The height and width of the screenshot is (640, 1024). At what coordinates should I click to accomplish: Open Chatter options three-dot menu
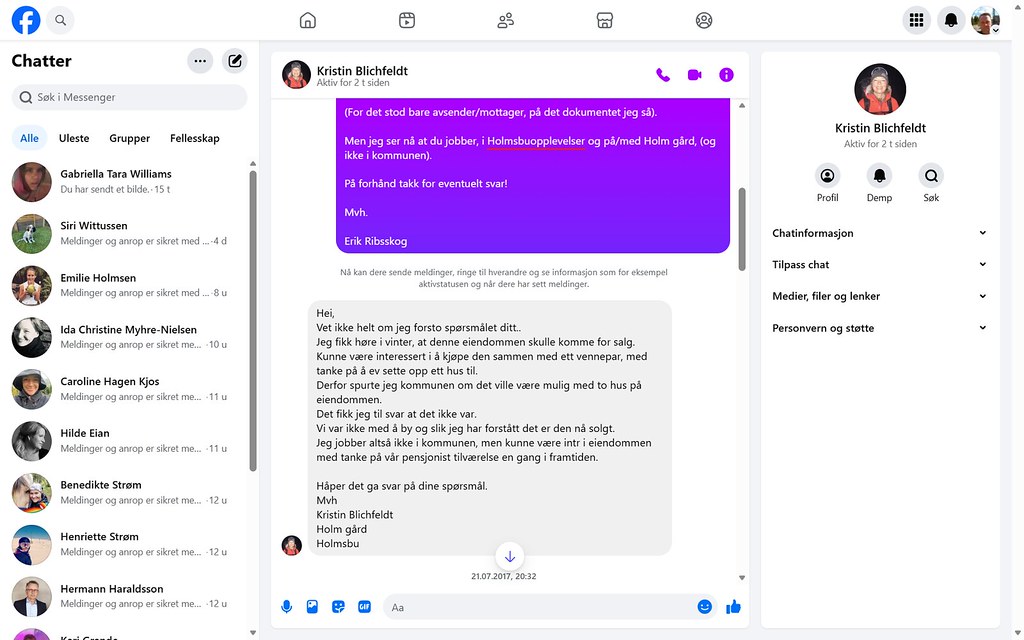click(x=200, y=61)
